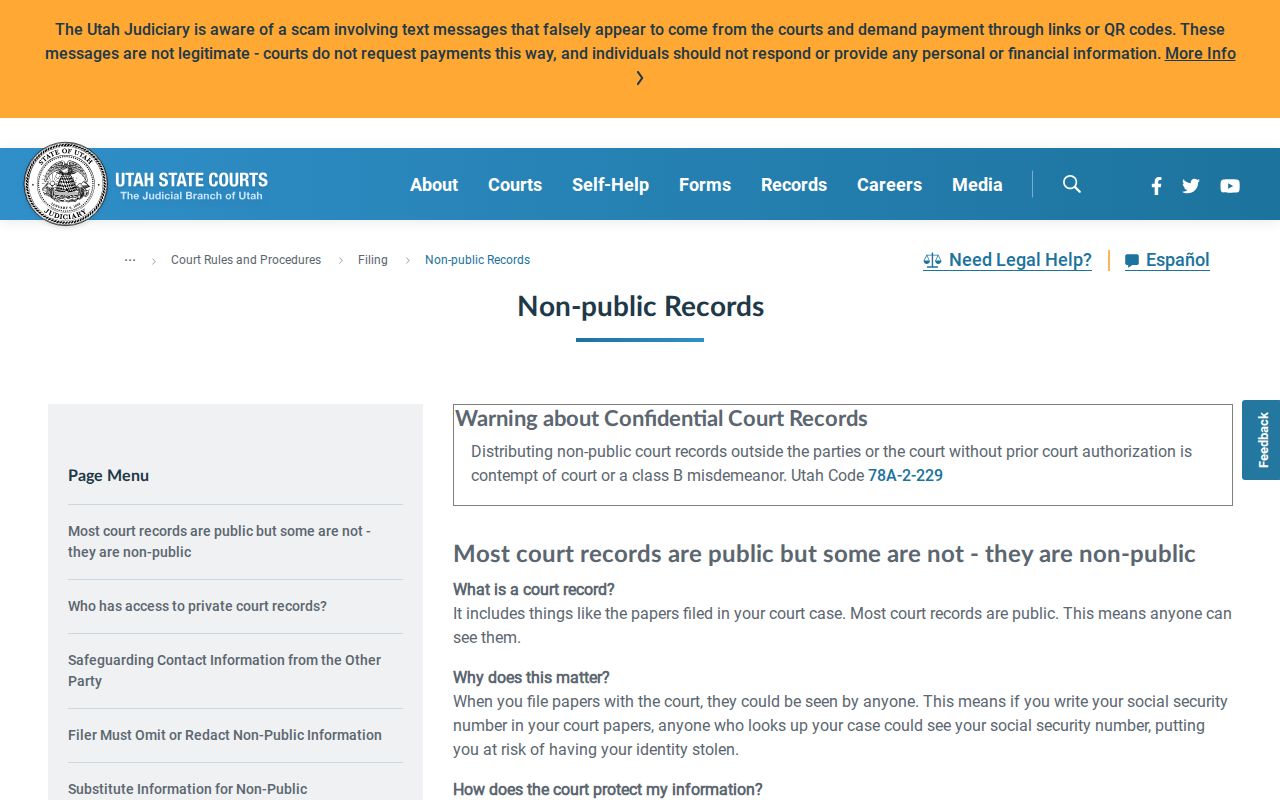Click the 'Page Menu' sidebar title

pos(108,476)
